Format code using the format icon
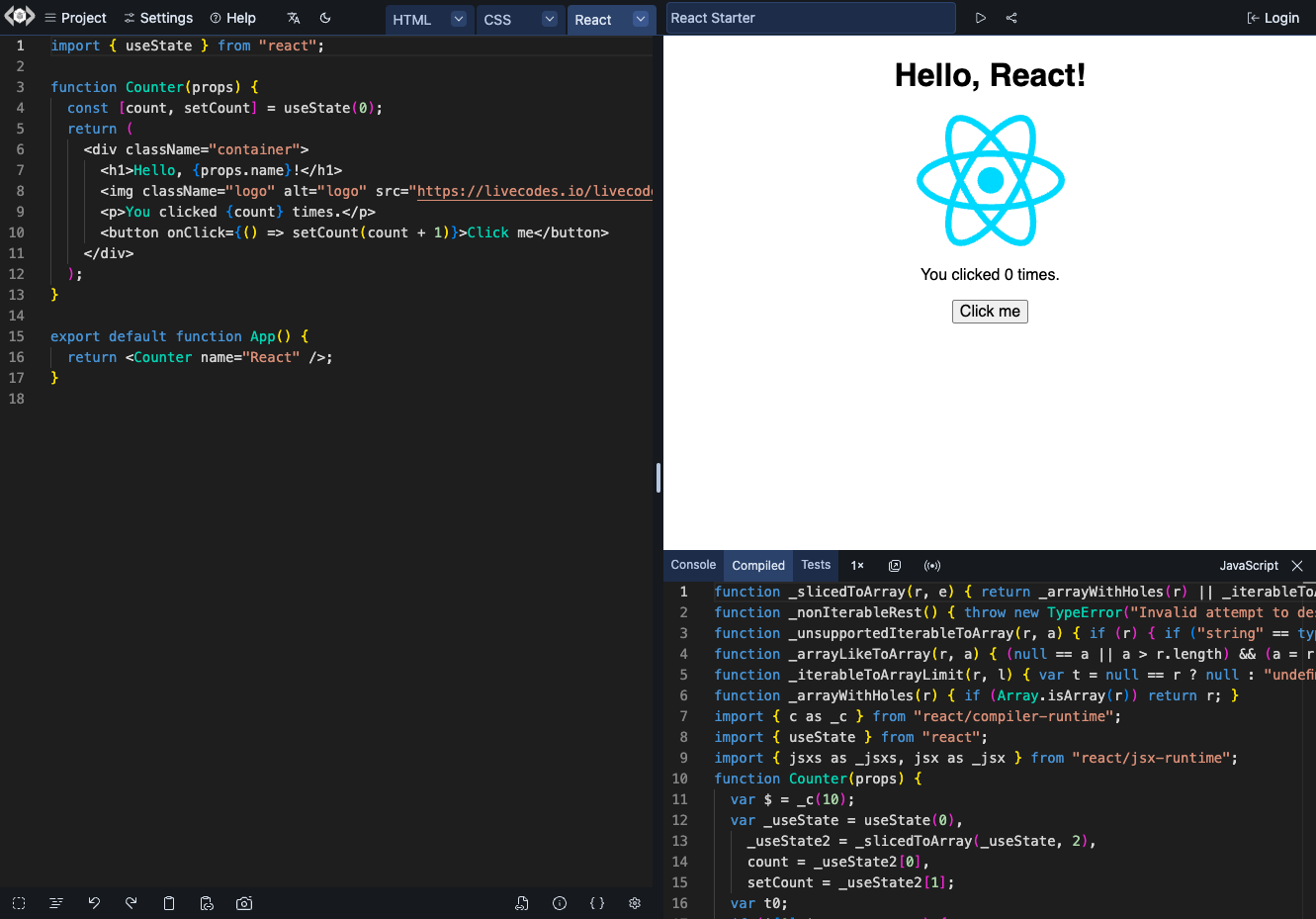1316x919 pixels. 56,903
